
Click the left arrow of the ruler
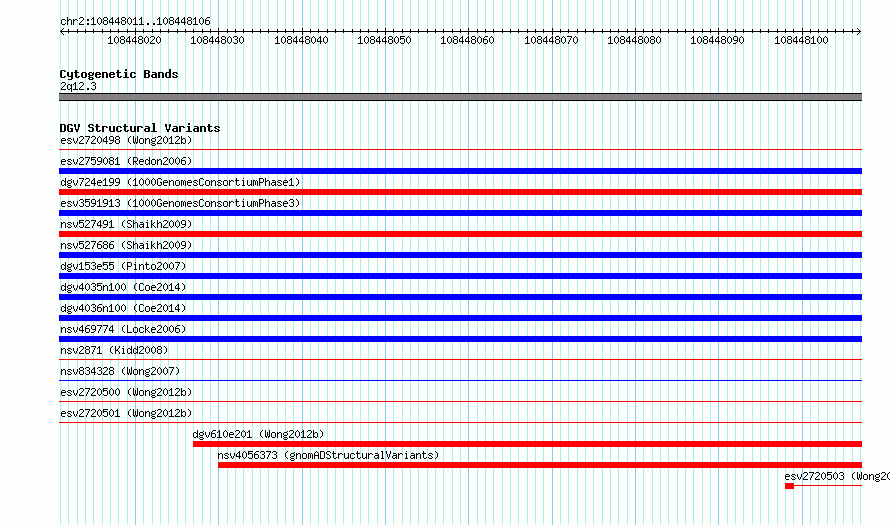62,31
